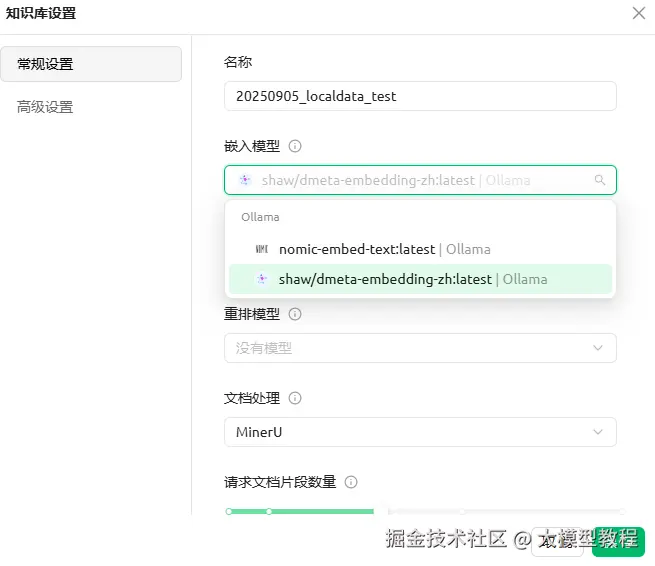Click icon beside highlighted shaw/dmeta option
655x566 pixels.
pos(262,279)
